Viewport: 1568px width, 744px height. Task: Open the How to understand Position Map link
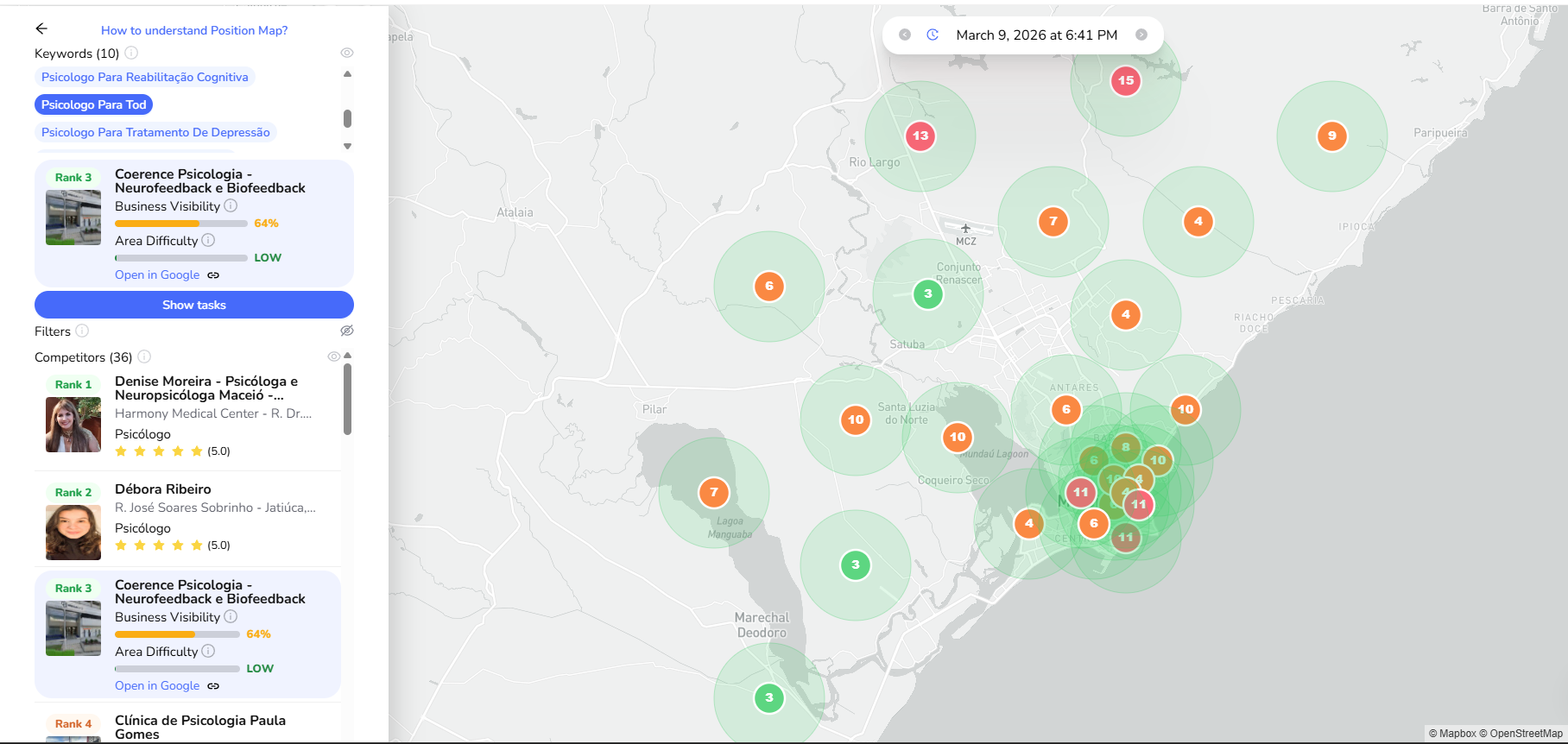194,30
